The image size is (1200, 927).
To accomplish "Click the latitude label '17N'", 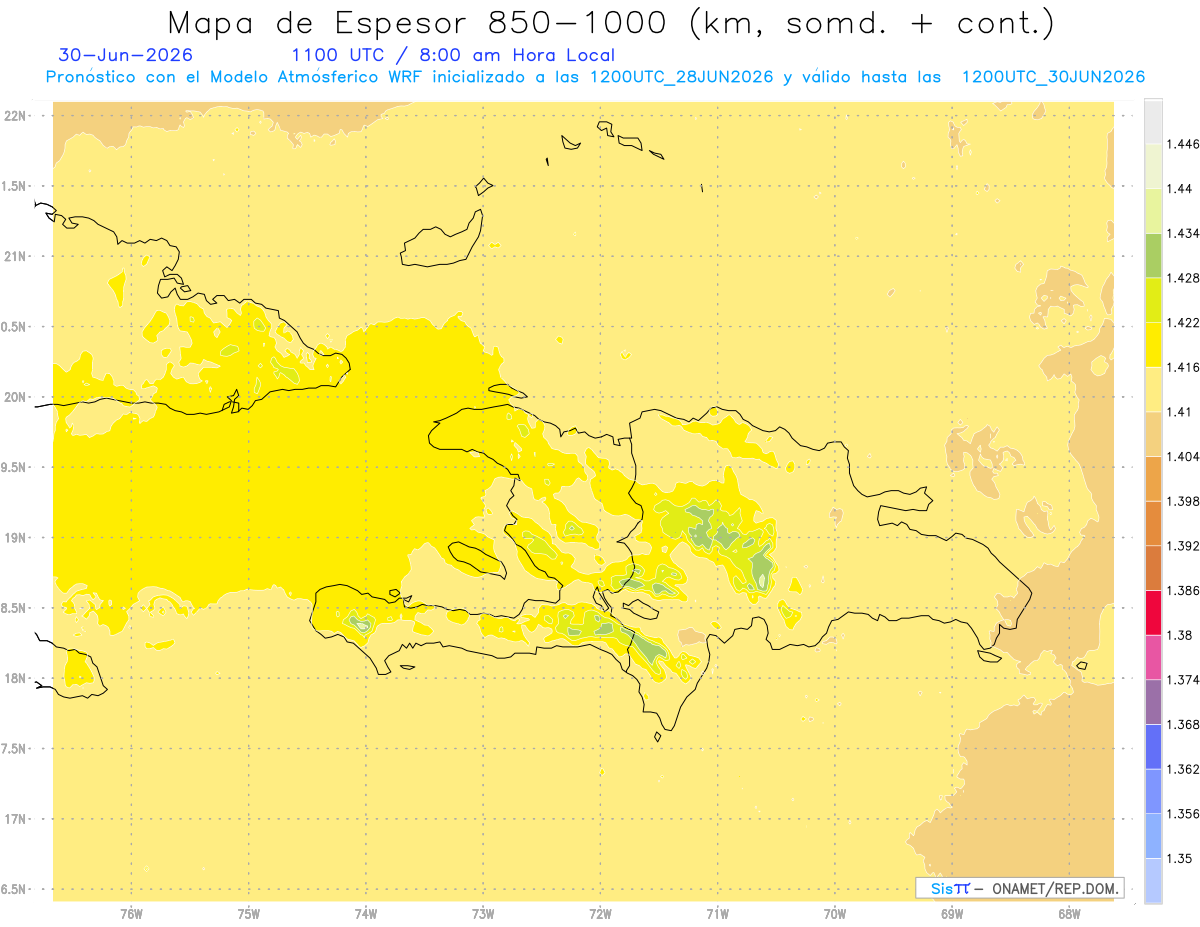I will 14,819.
